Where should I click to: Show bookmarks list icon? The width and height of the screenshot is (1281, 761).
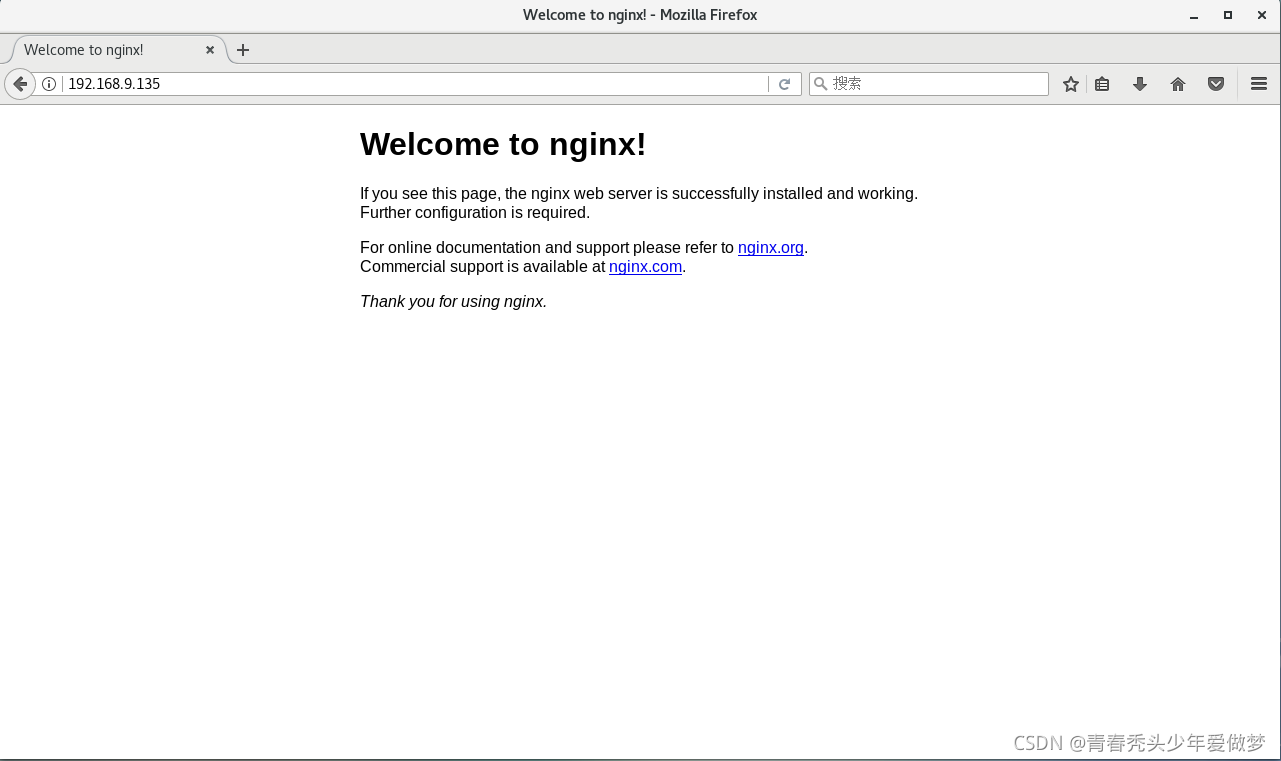1102,84
